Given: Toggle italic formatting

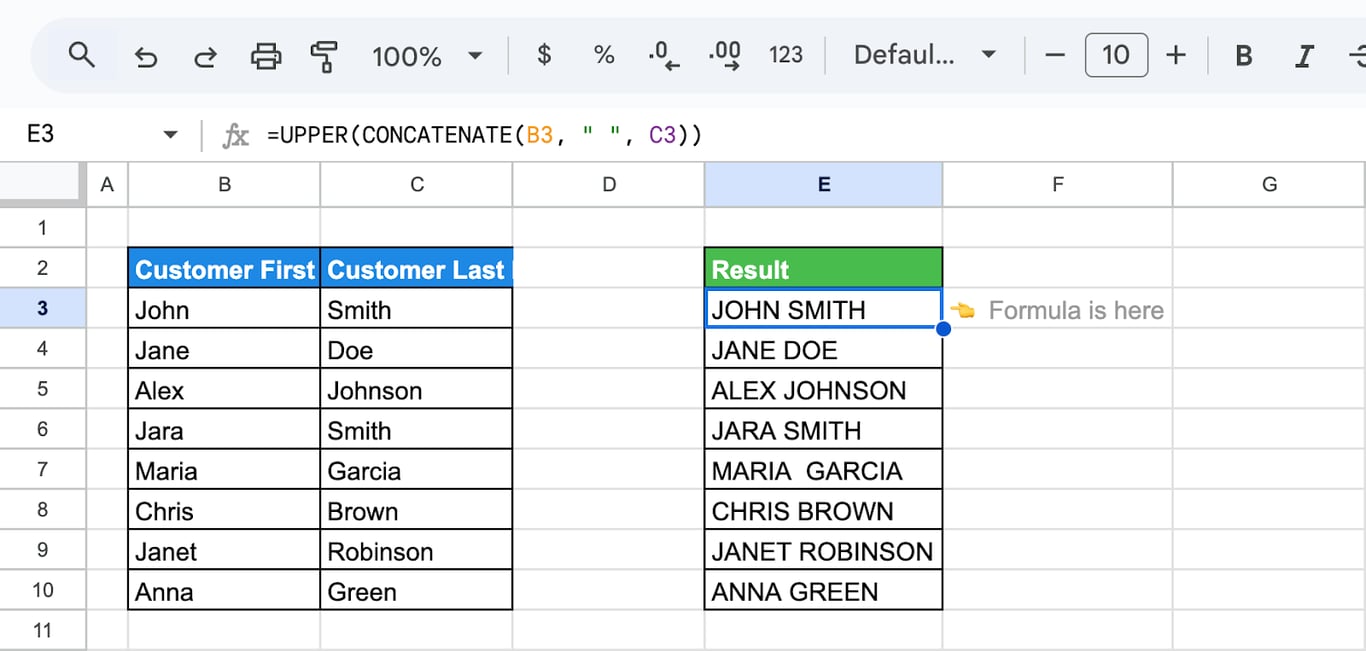Looking at the screenshot, I should pyautogui.click(x=1304, y=56).
